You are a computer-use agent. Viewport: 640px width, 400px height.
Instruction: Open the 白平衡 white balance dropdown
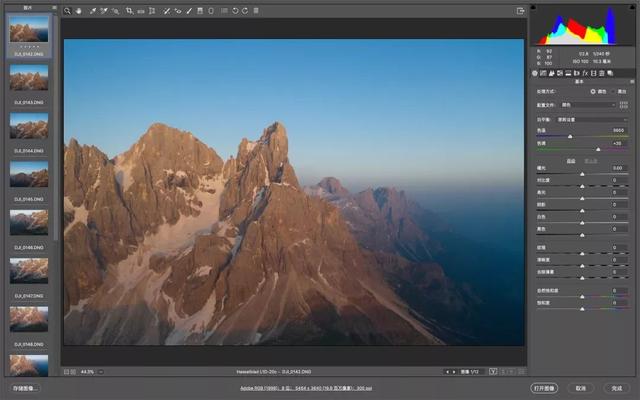coord(590,119)
